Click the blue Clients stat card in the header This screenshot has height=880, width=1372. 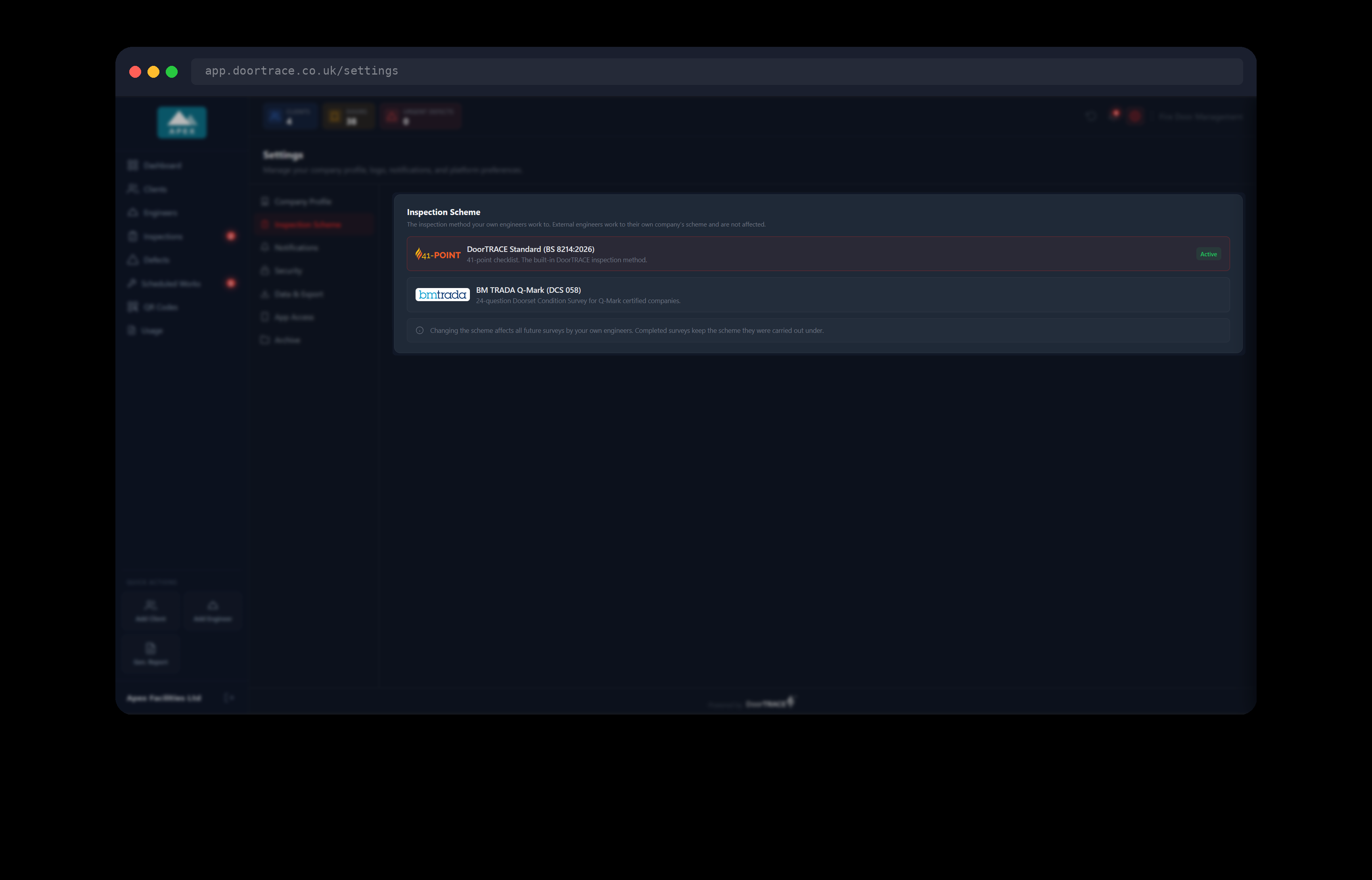(290, 117)
